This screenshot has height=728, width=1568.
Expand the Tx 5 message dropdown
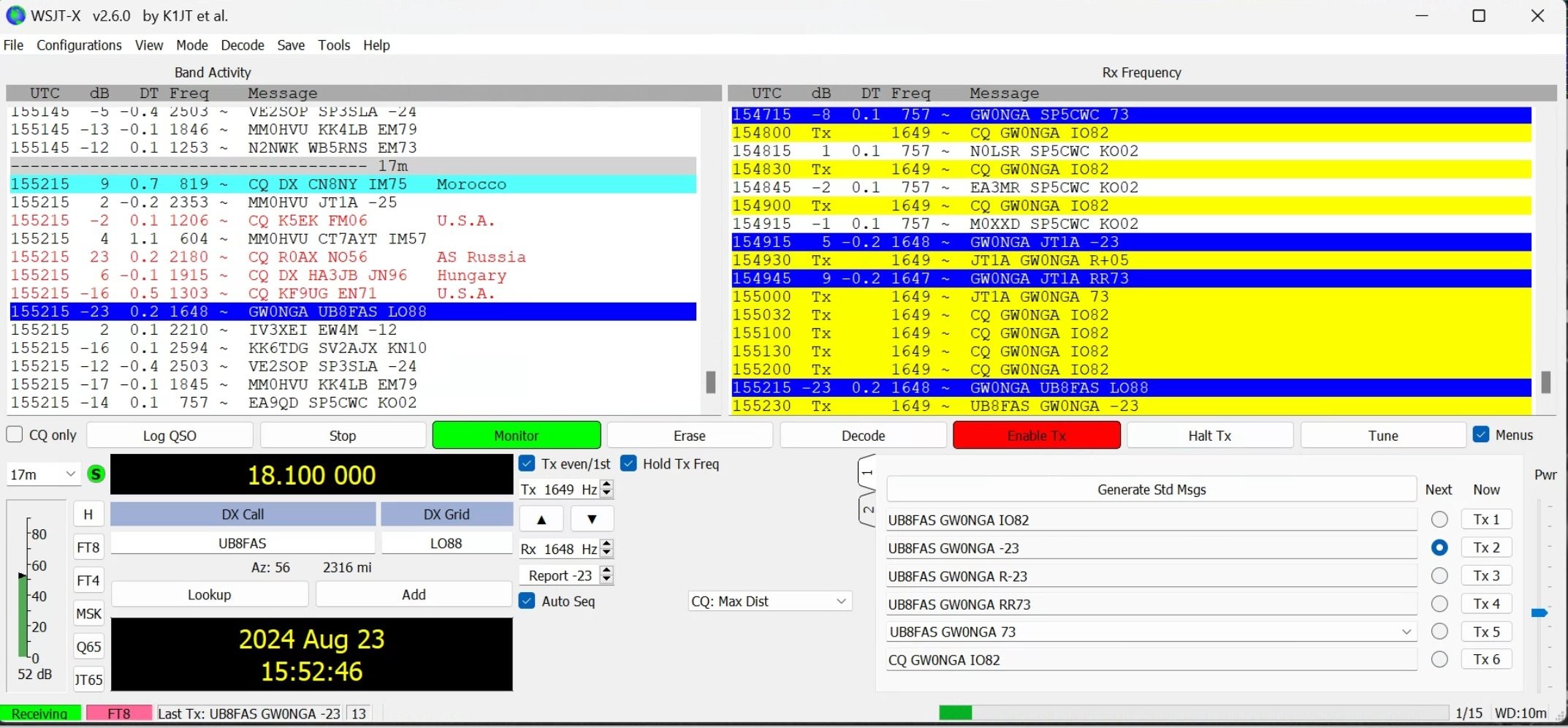click(1407, 632)
